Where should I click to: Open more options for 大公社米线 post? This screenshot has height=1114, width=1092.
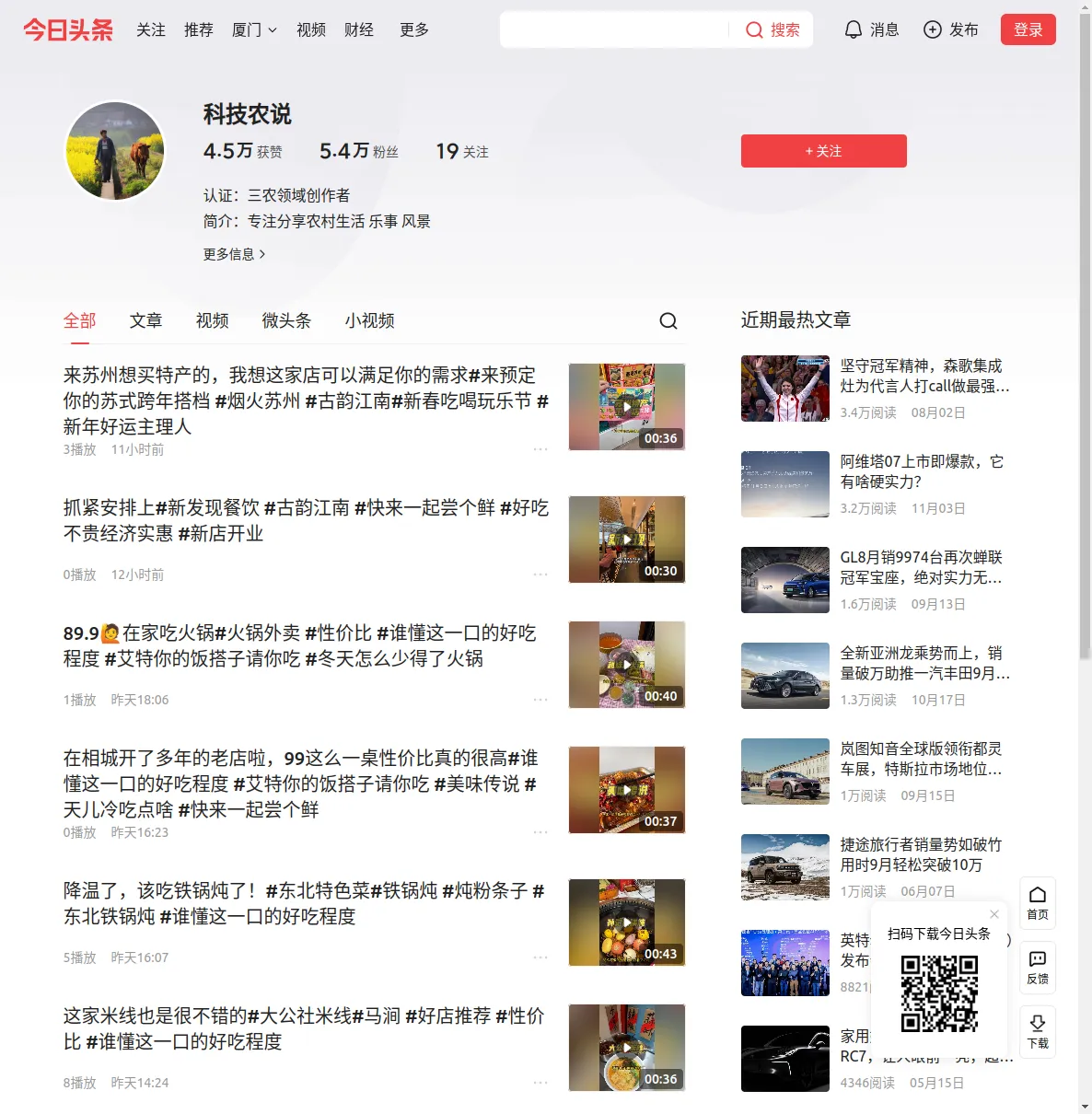pyautogui.click(x=540, y=1083)
